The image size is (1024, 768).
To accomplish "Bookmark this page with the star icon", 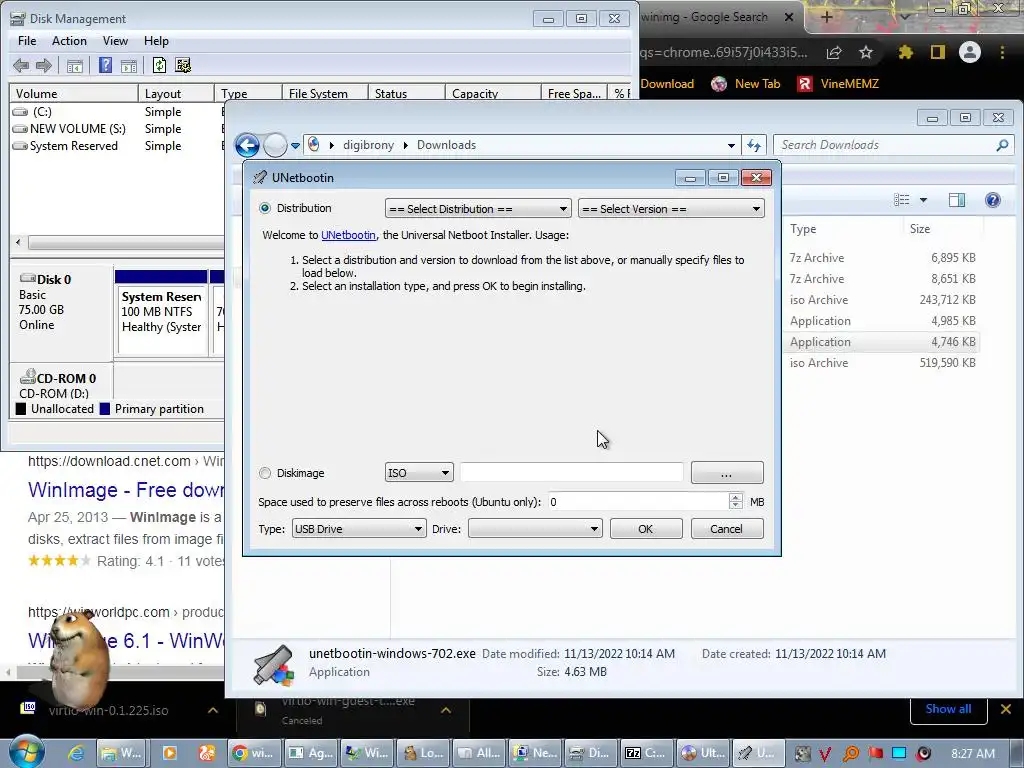I will pos(866,52).
